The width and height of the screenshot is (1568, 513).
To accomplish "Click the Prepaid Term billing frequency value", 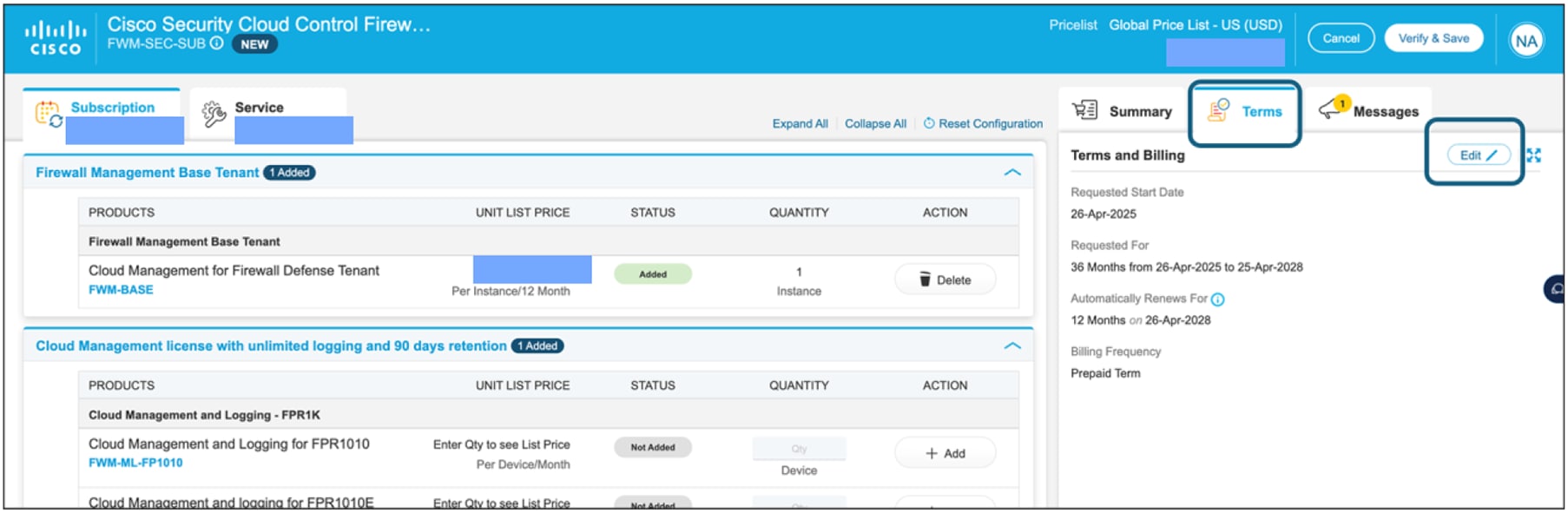I will tap(1105, 373).
